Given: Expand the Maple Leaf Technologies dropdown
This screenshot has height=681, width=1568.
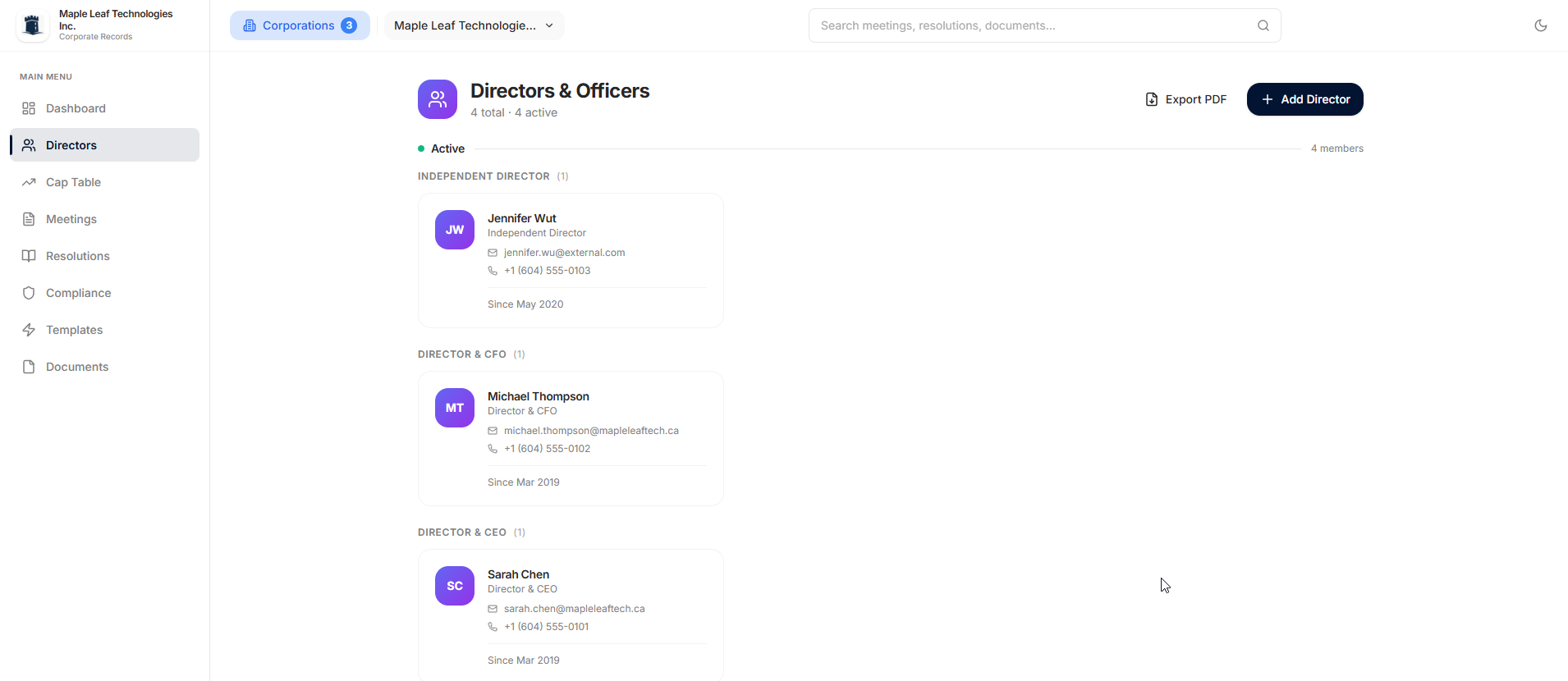Looking at the screenshot, I should point(474,25).
